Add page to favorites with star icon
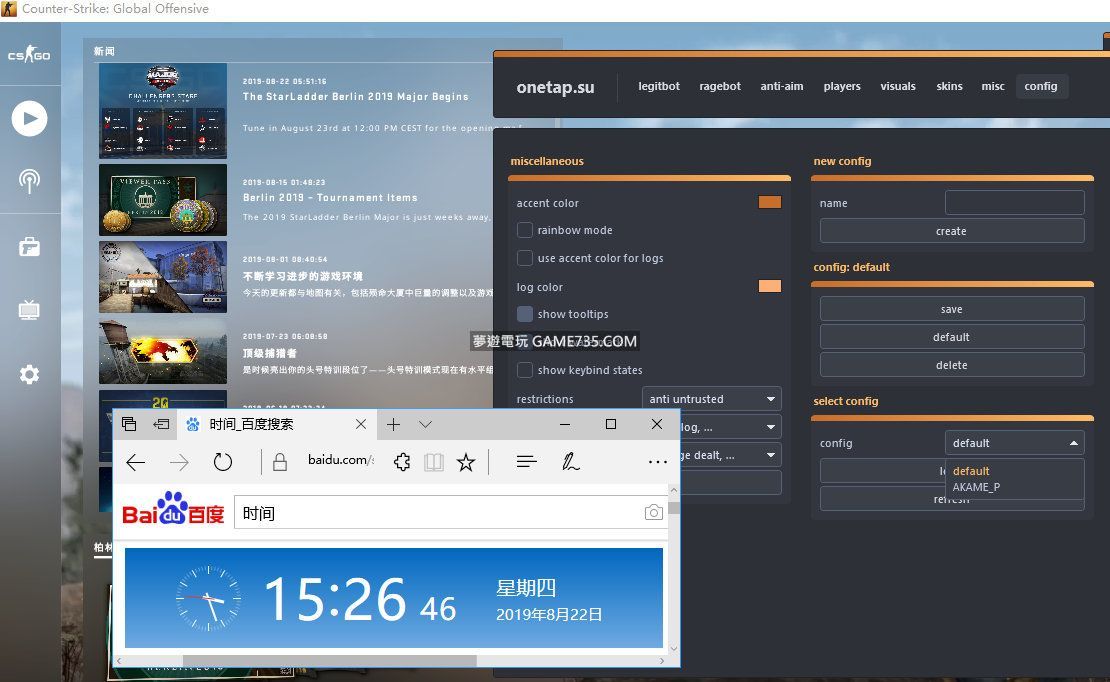 point(465,462)
